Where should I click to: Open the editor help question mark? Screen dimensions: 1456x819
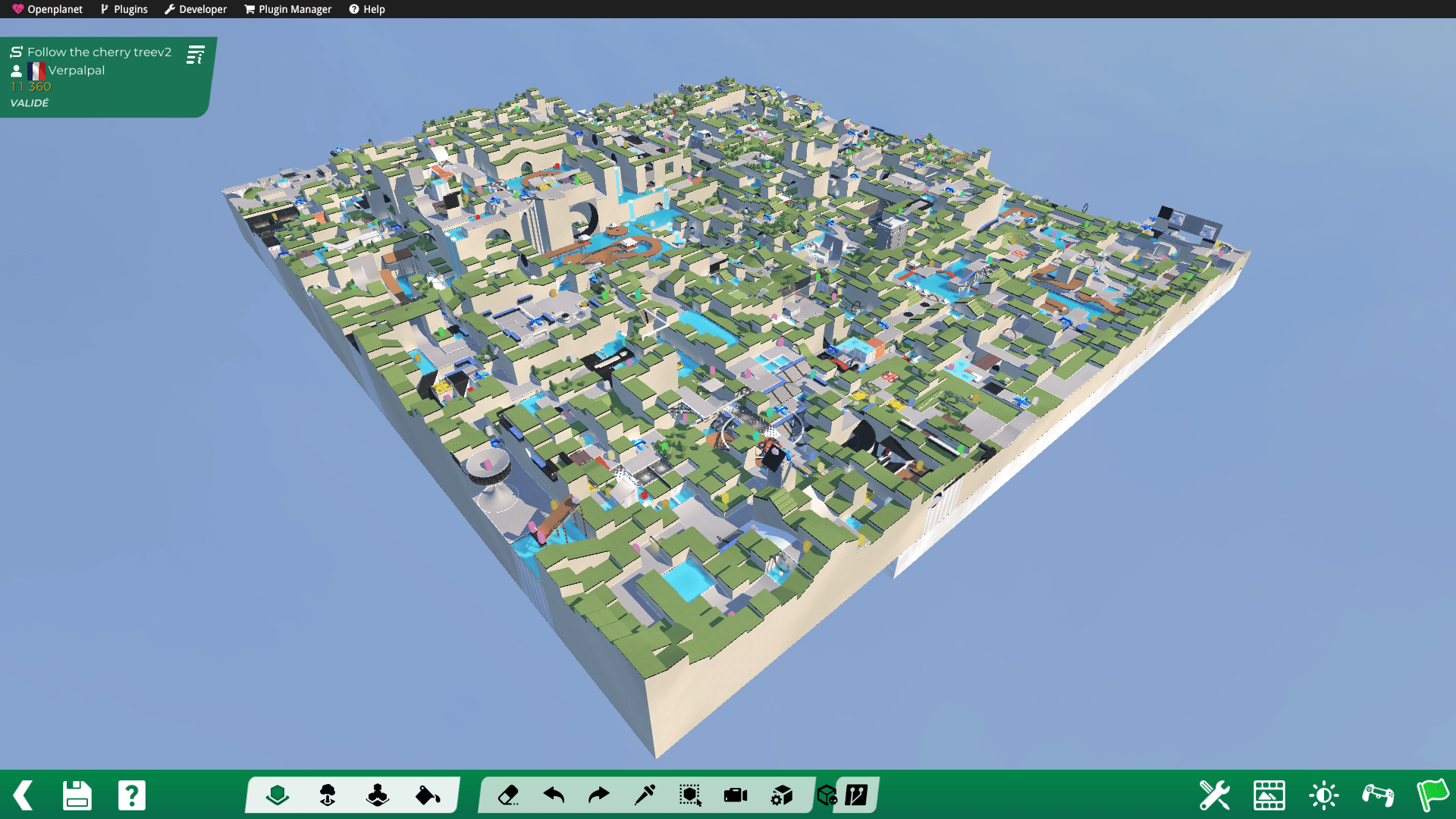click(x=132, y=795)
